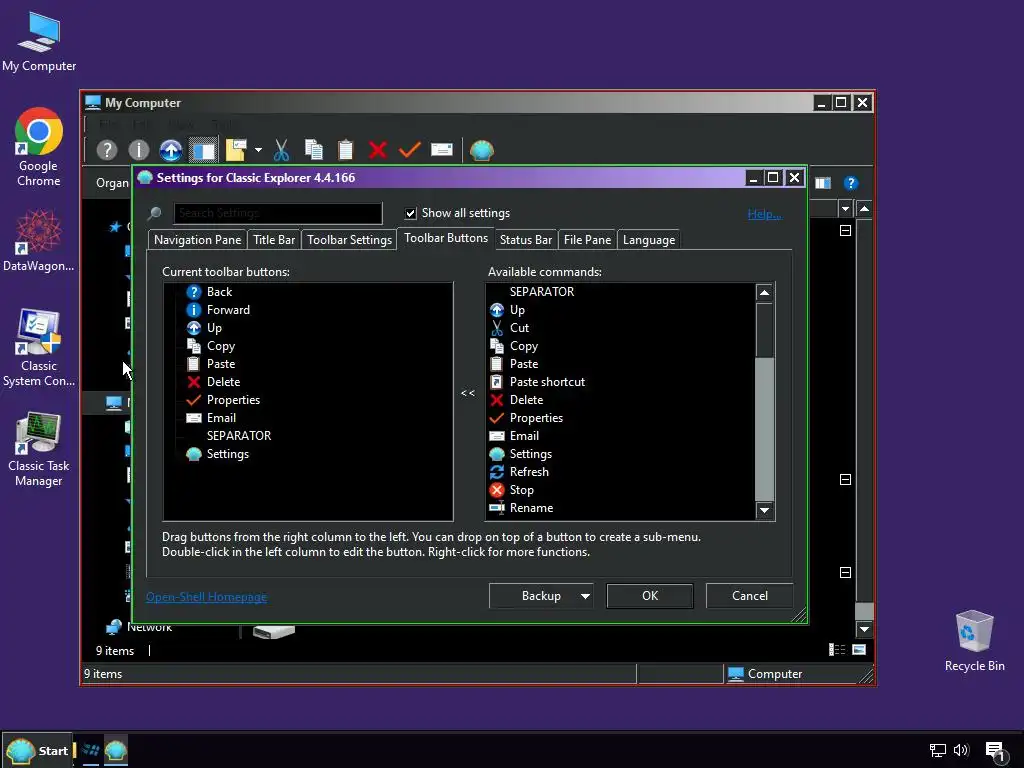Click the Classic Task Manager desktop icon
Screen dimensions: 1024x768
[39, 450]
